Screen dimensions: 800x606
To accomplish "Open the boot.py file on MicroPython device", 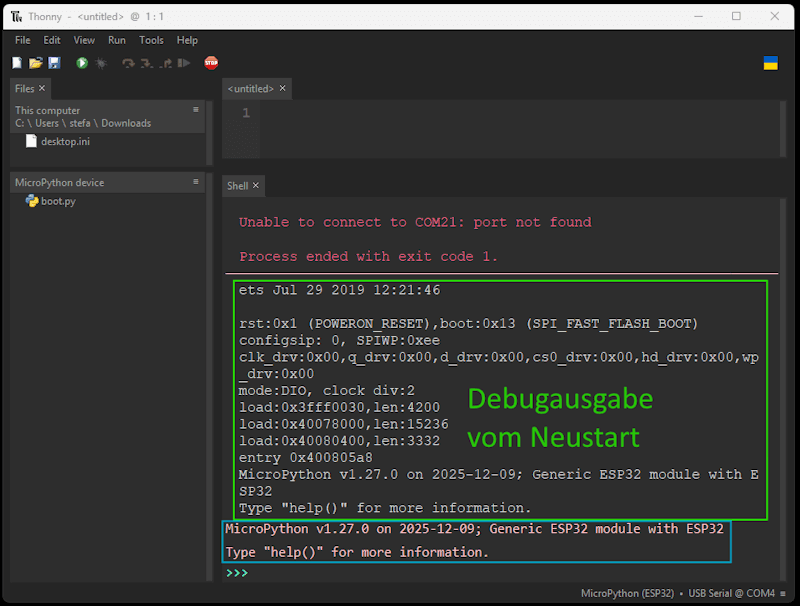I will coord(60,200).
